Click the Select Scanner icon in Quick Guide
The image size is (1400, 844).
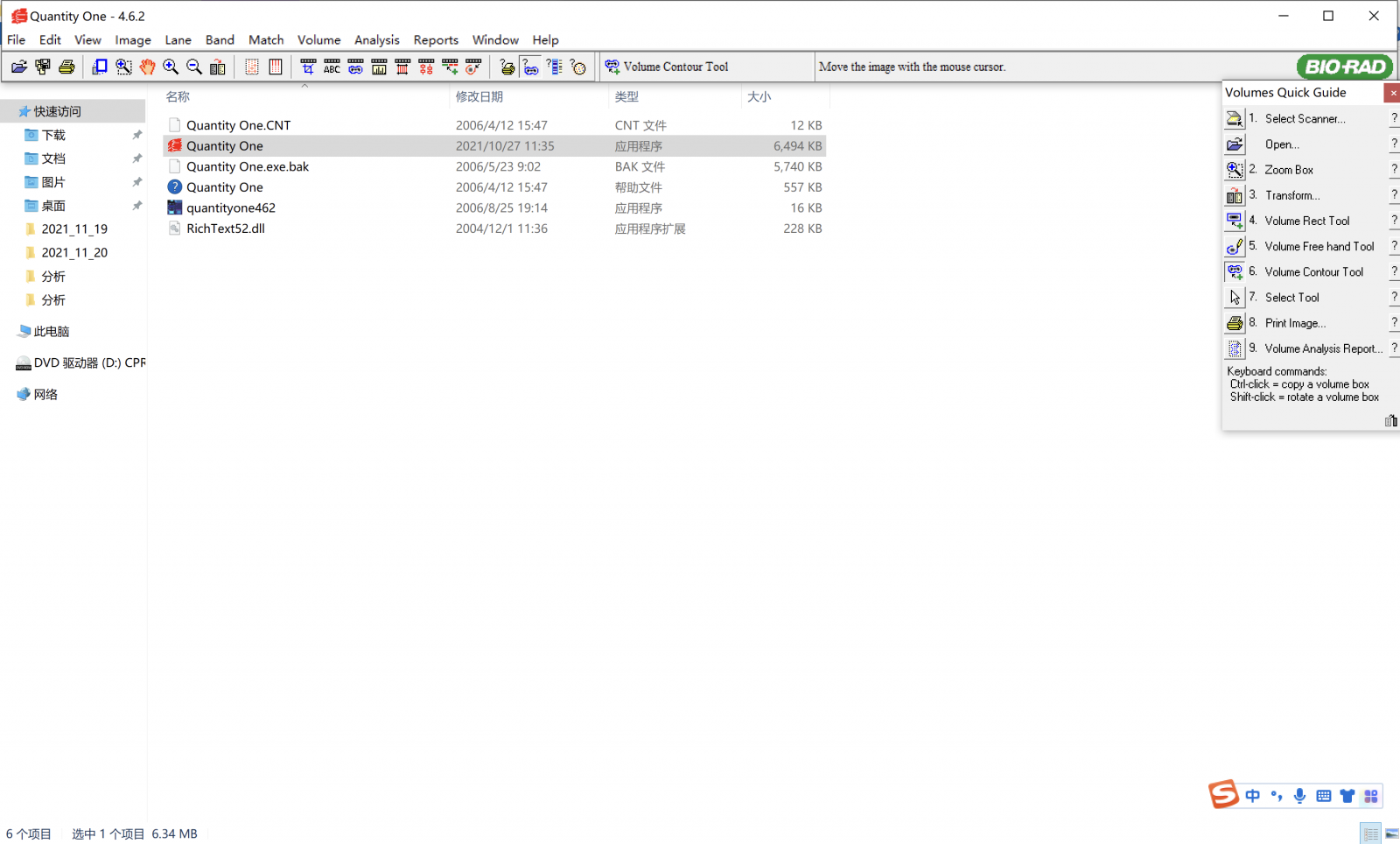(1235, 118)
